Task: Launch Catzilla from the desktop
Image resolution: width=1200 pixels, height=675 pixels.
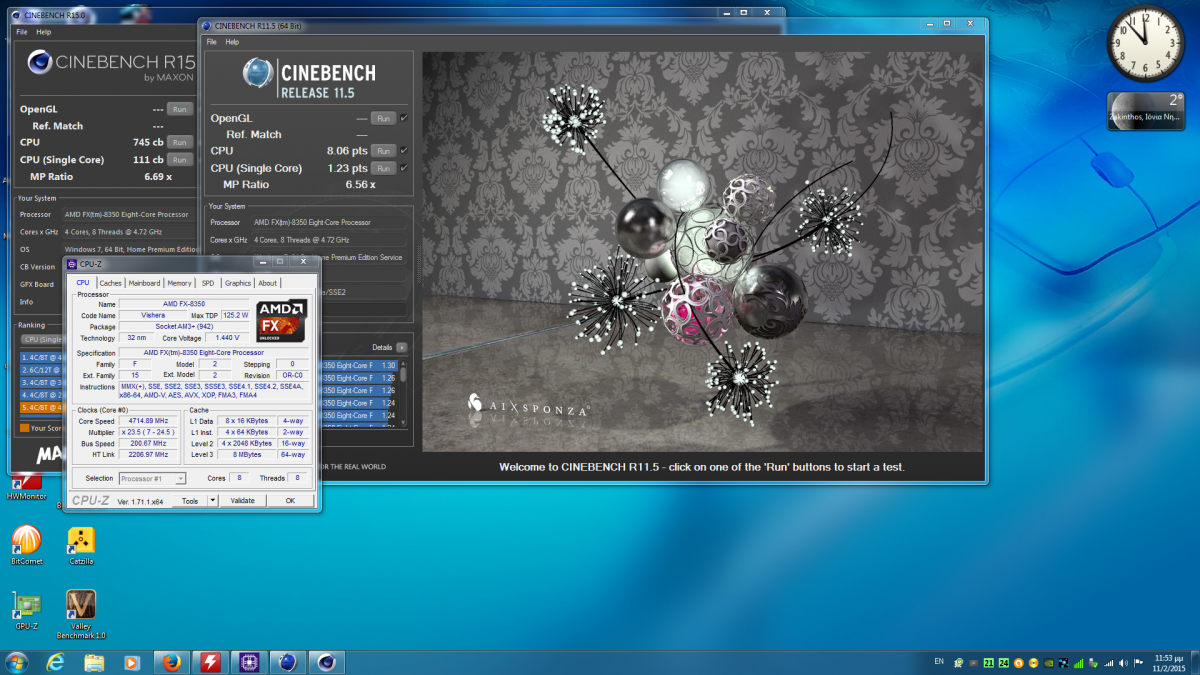Action: tap(81, 545)
